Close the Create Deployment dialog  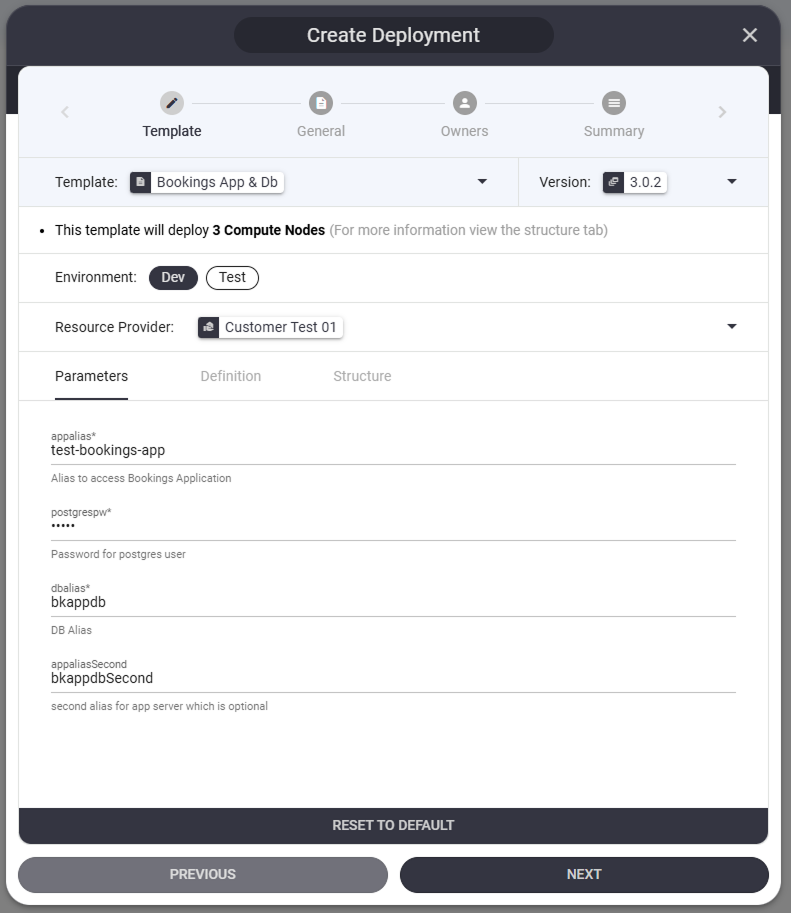point(750,35)
